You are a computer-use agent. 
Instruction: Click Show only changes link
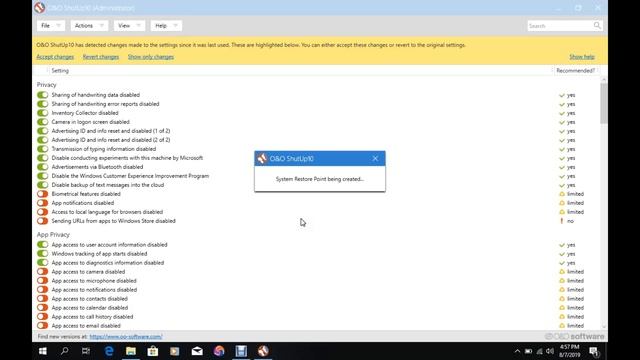151,57
